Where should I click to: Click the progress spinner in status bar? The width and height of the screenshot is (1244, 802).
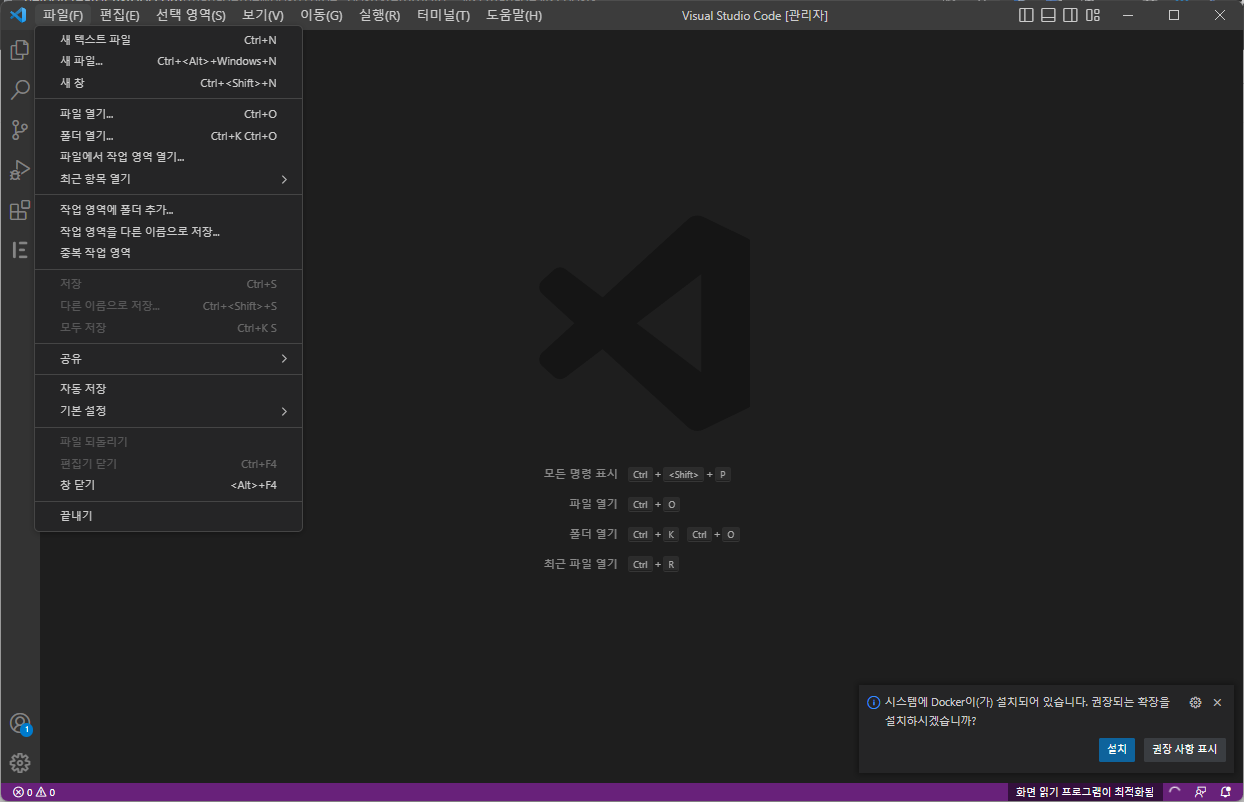pos(1175,792)
